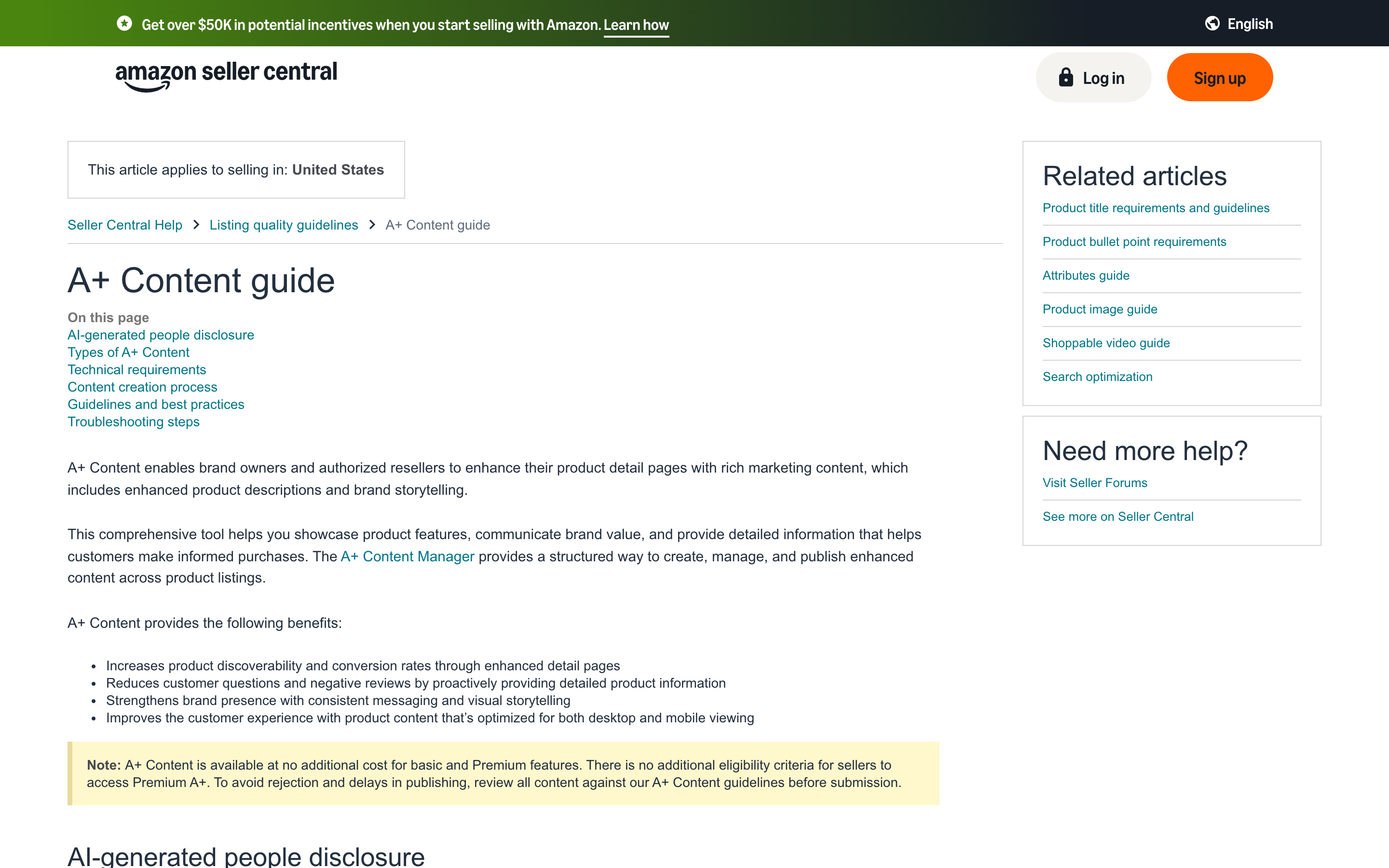Click the orange Sign up button
The height and width of the screenshot is (868, 1389).
[x=1220, y=78]
